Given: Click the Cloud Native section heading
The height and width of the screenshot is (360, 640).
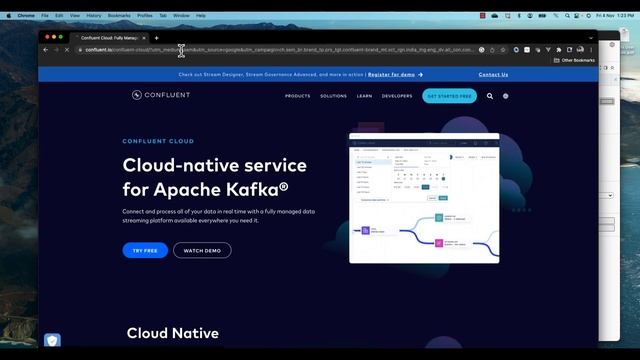Looking at the screenshot, I should pos(173,333).
